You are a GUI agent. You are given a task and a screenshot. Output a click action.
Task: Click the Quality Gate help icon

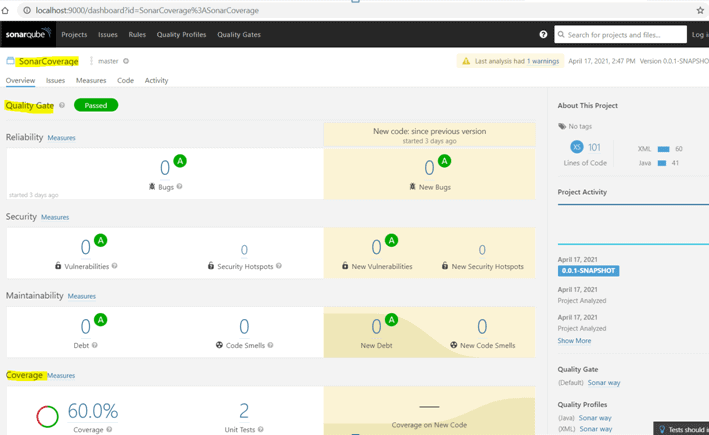(x=62, y=105)
